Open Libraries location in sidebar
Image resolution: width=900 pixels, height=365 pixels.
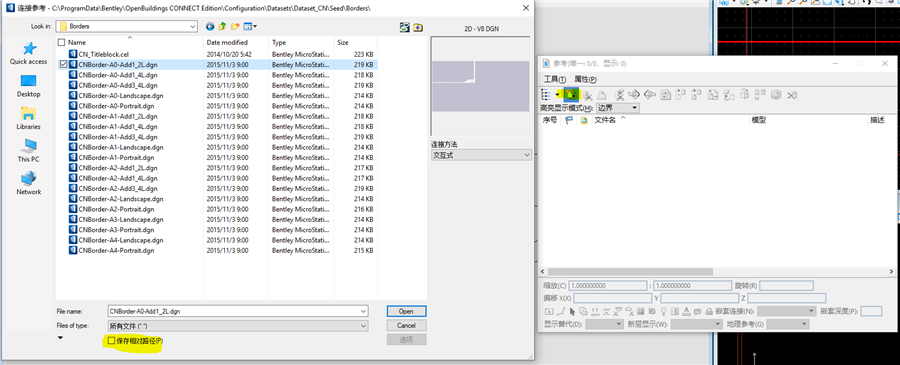[x=29, y=119]
